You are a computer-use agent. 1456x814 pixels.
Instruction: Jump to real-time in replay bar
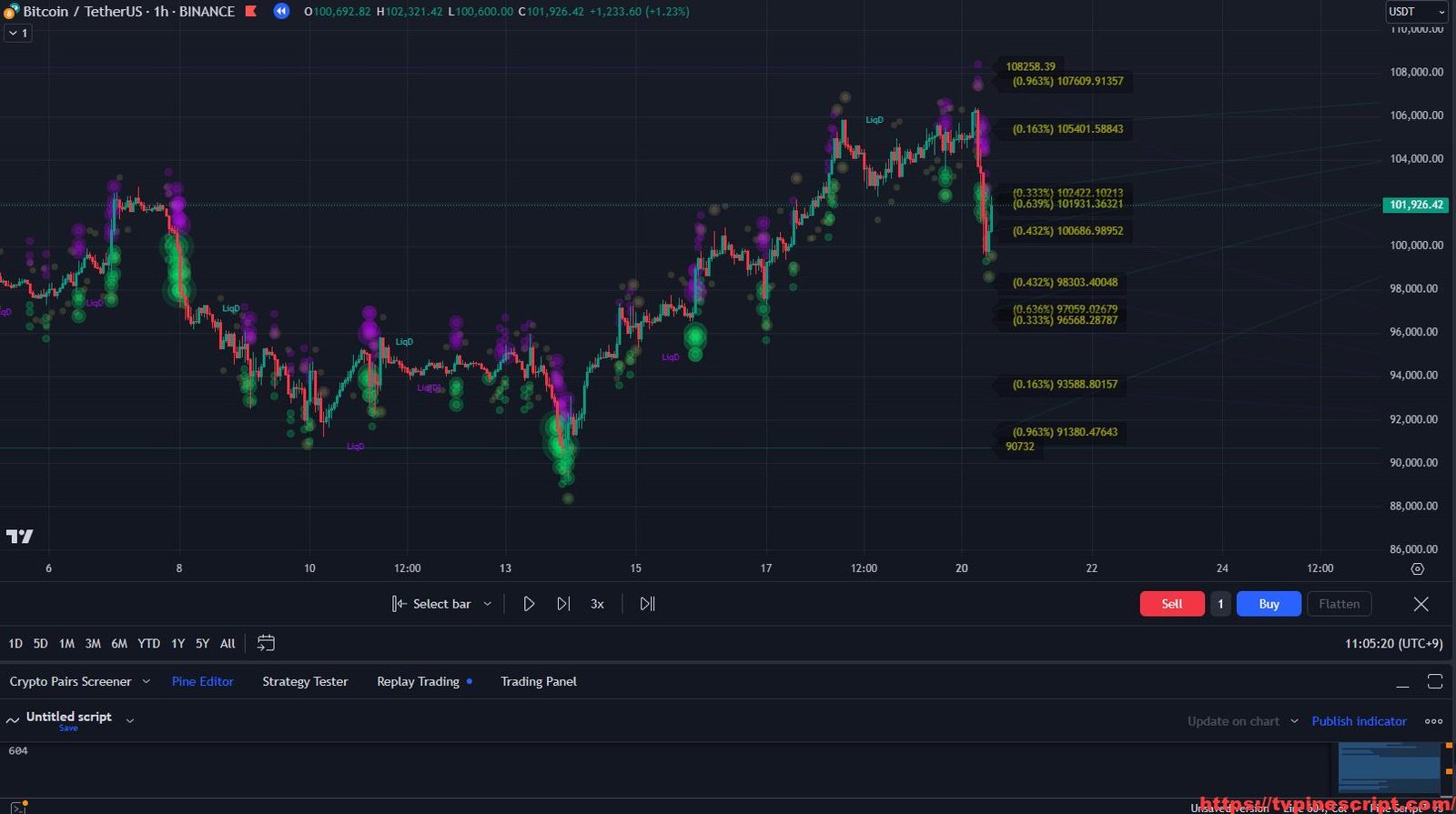647,604
